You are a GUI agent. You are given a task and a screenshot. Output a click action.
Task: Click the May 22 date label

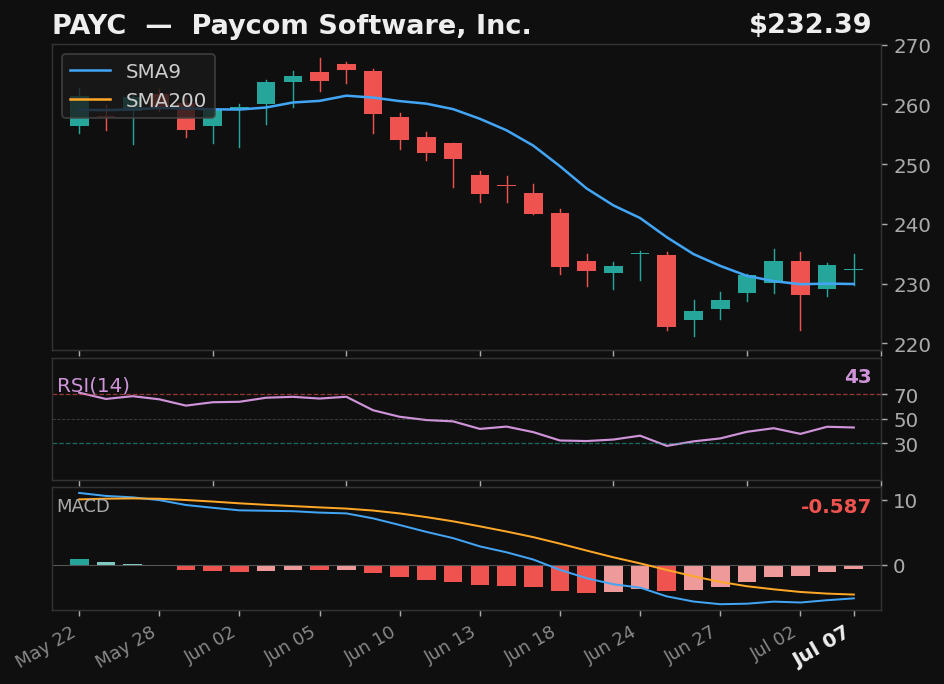46,645
